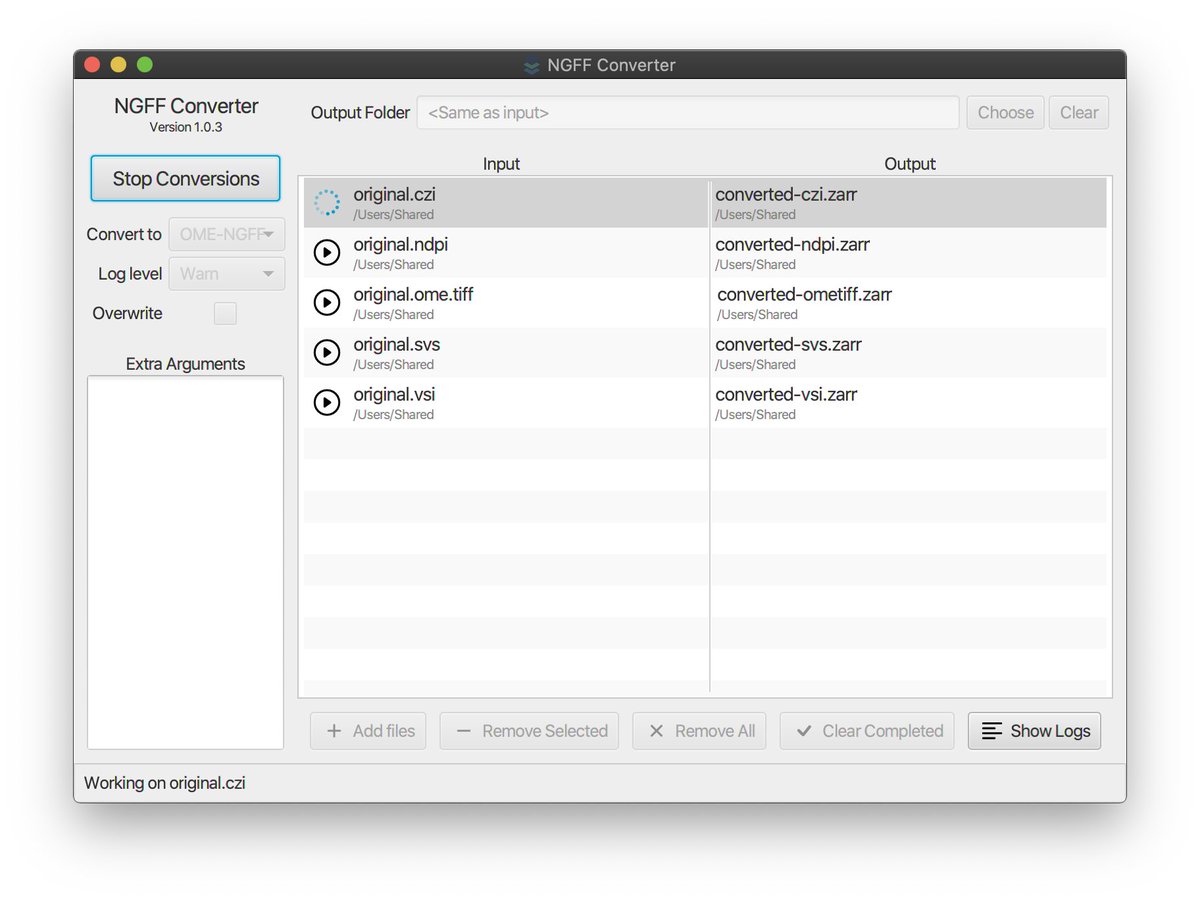Image resolution: width=1200 pixels, height=900 pixels.
Task: Close the window with the red button
Action: 92,65
